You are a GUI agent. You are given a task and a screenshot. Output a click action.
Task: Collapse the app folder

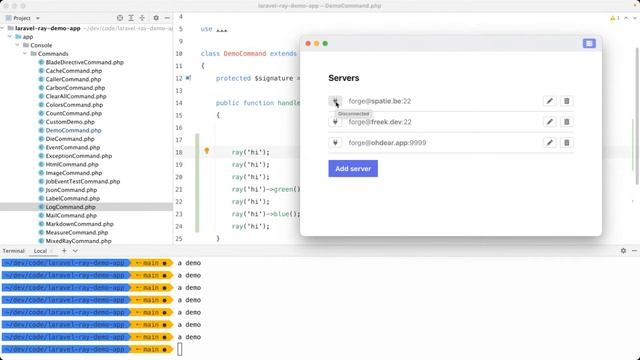10,37
